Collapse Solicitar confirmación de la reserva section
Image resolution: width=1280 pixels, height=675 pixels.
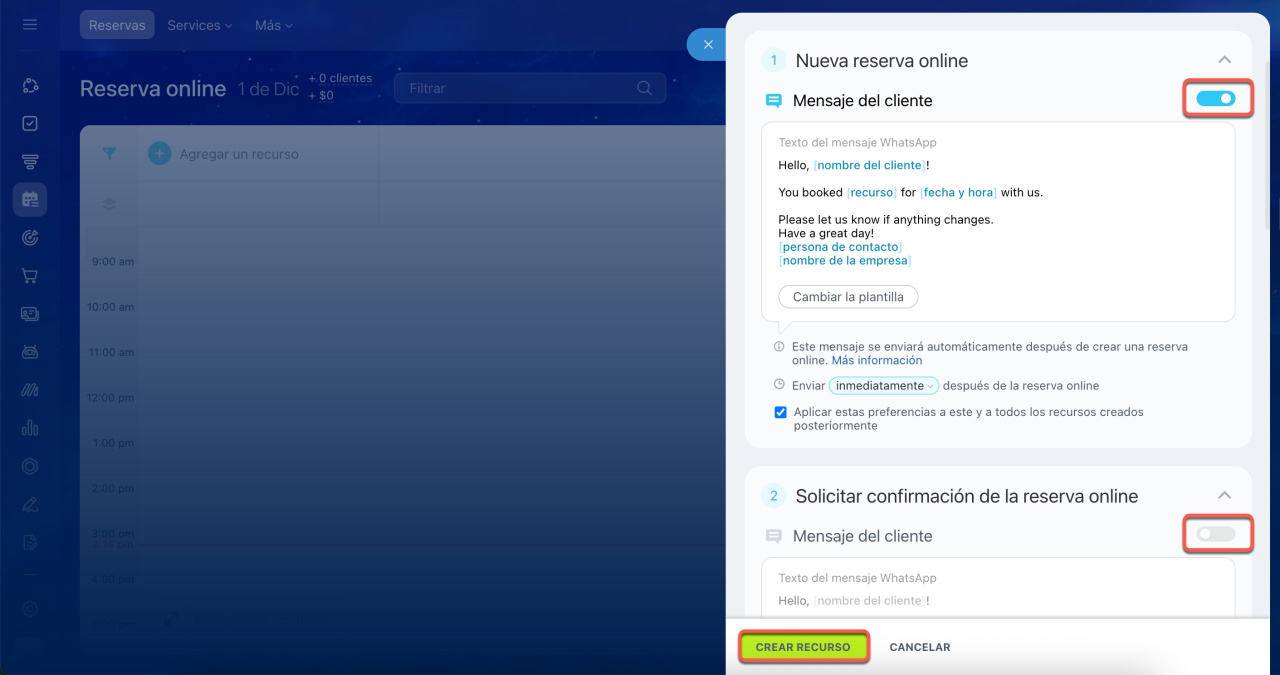[1224, 496]
